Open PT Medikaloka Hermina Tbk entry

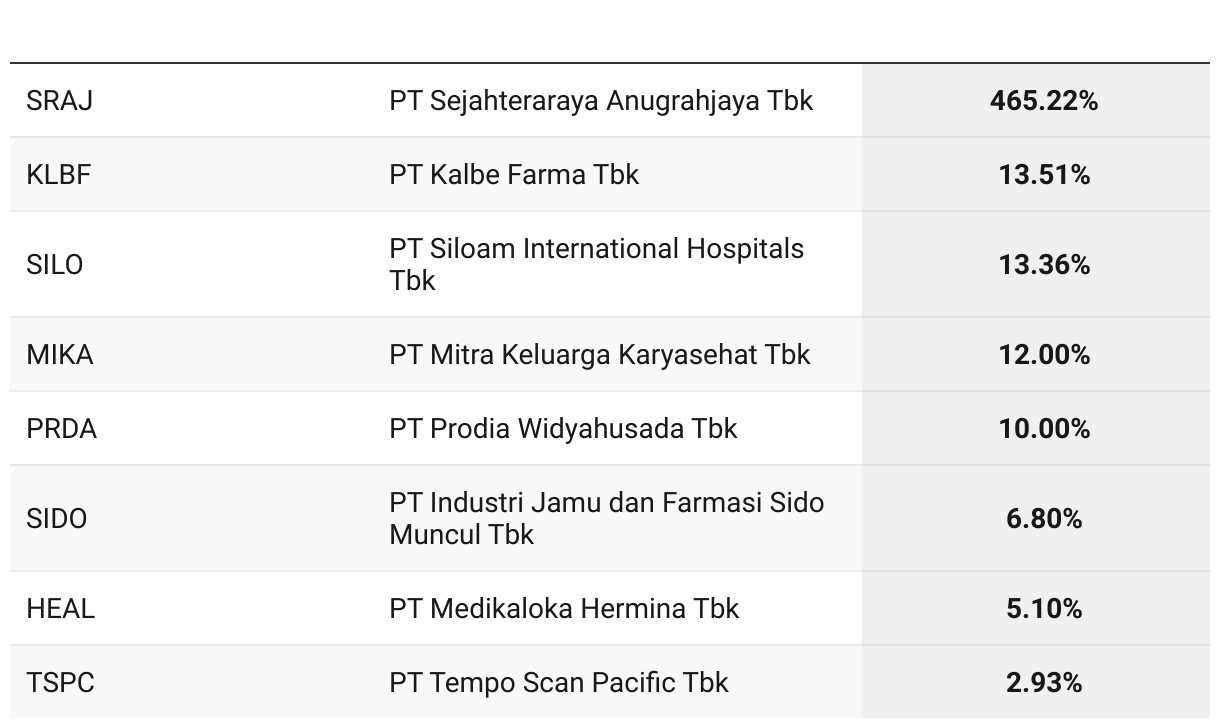[x=564, y=609]
